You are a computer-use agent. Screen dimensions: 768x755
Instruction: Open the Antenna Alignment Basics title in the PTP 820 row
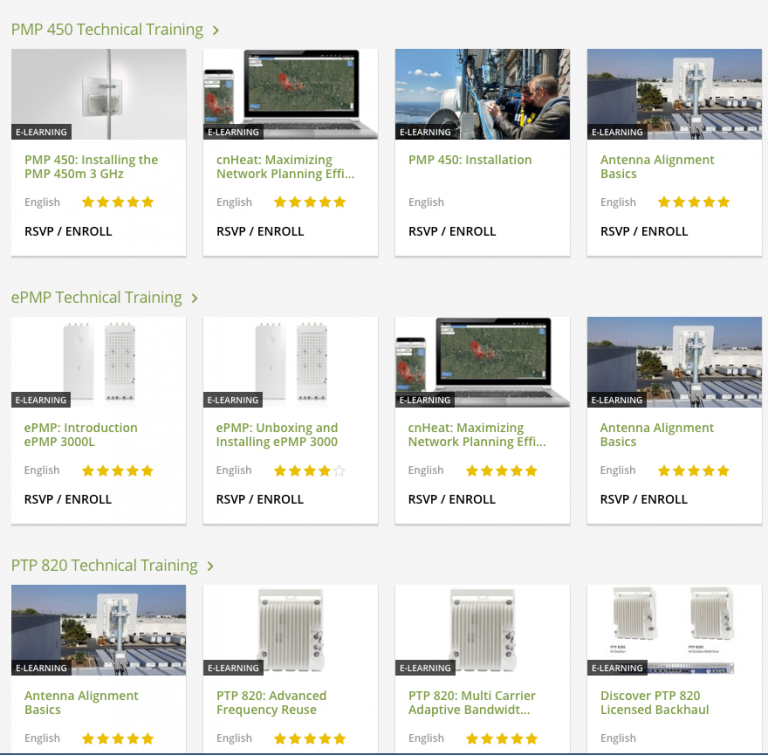(81, 703)
